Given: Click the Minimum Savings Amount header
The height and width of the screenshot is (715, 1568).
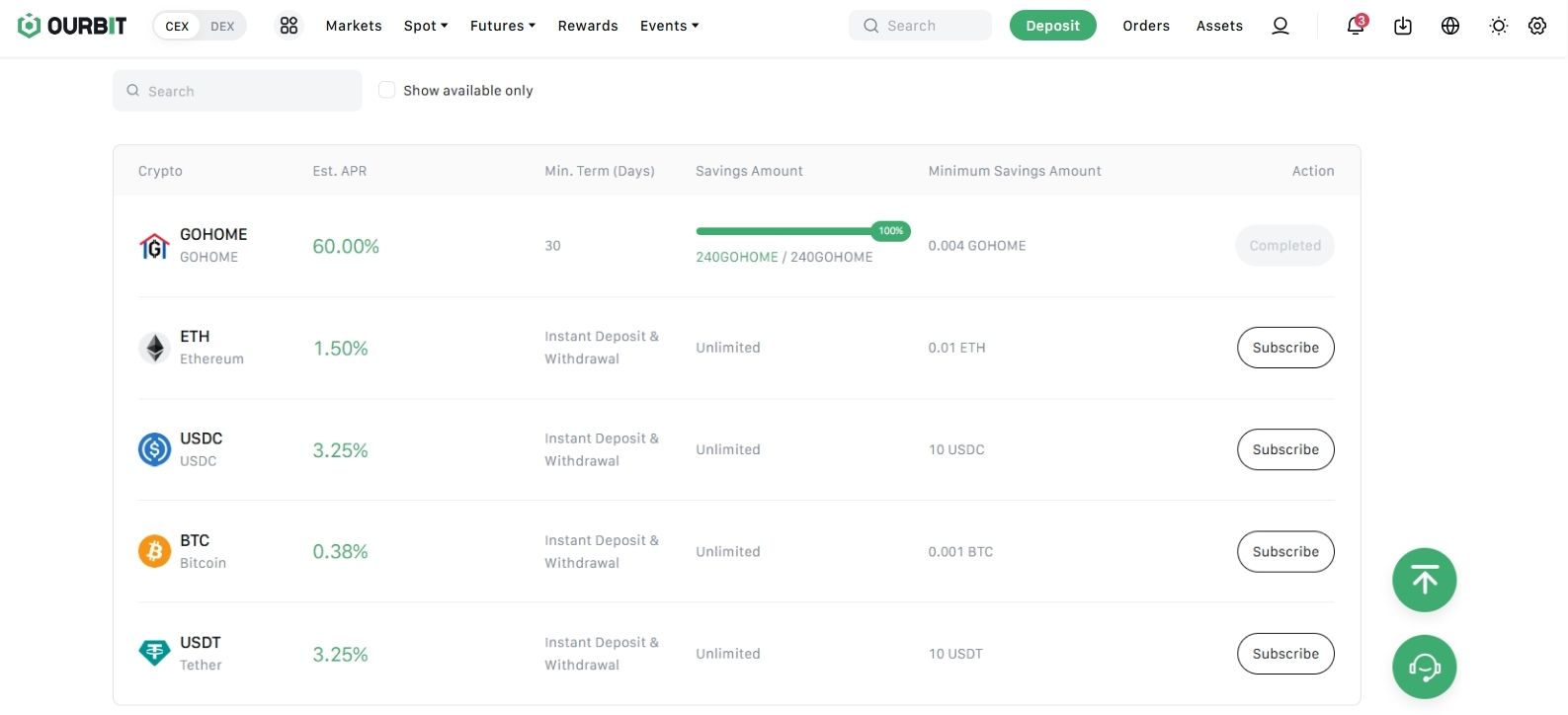Looking at the screenshot, I should tap(1015, 171).
